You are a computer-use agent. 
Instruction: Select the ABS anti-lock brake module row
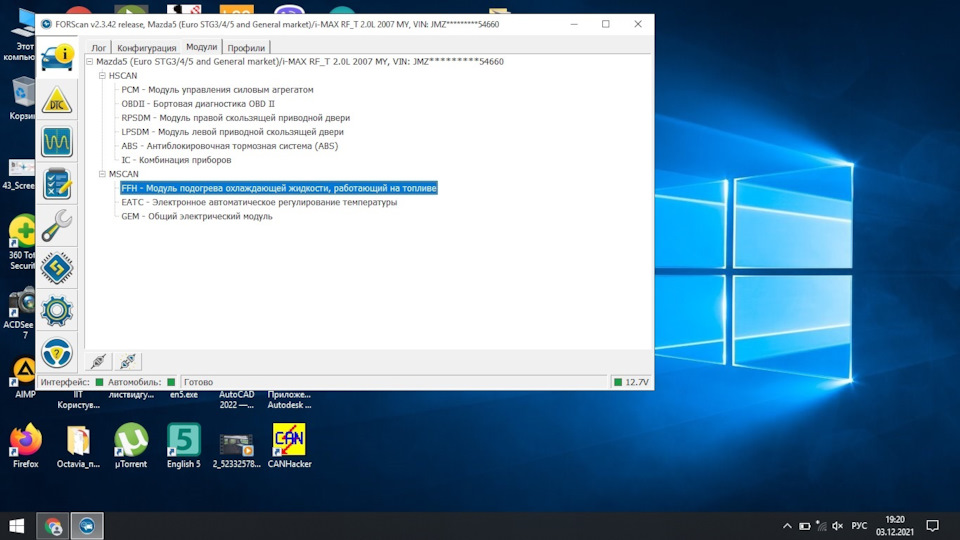[230, 146]
